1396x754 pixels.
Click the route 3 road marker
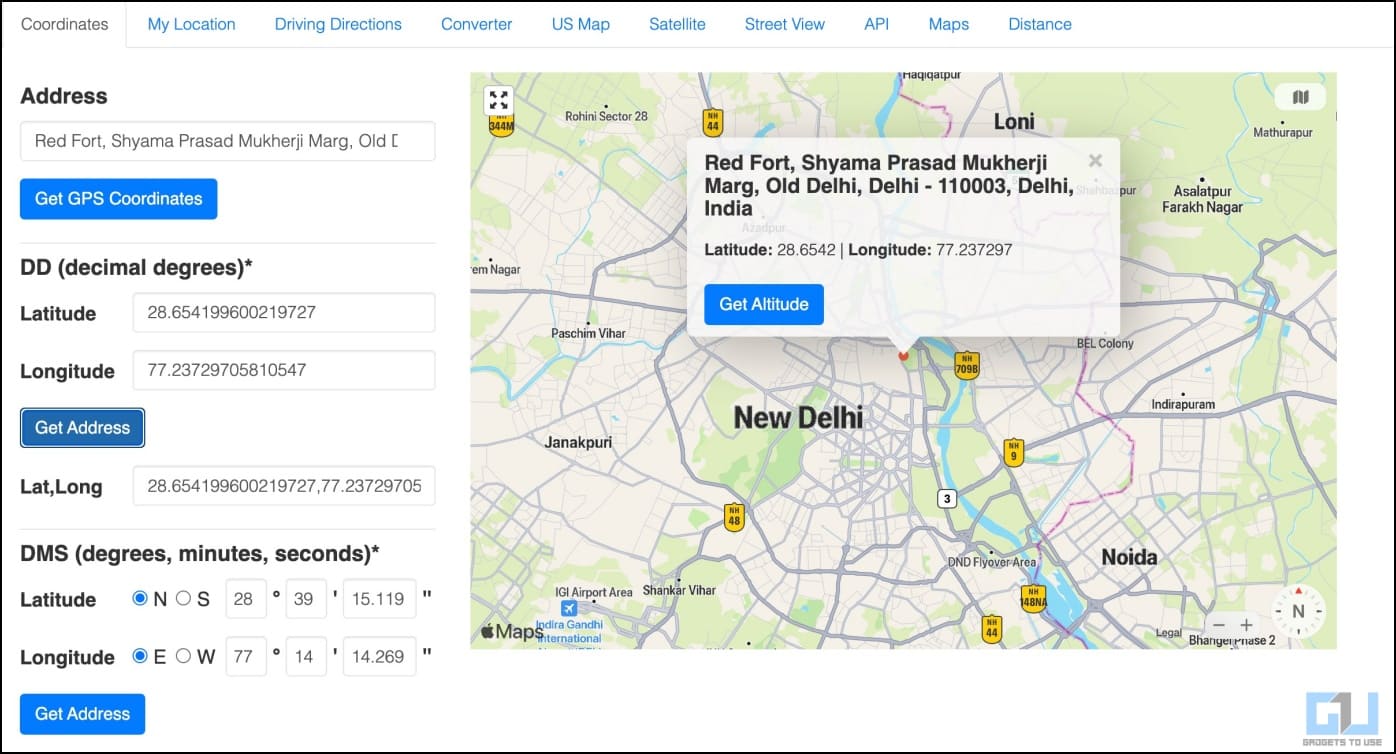(947, 498)
